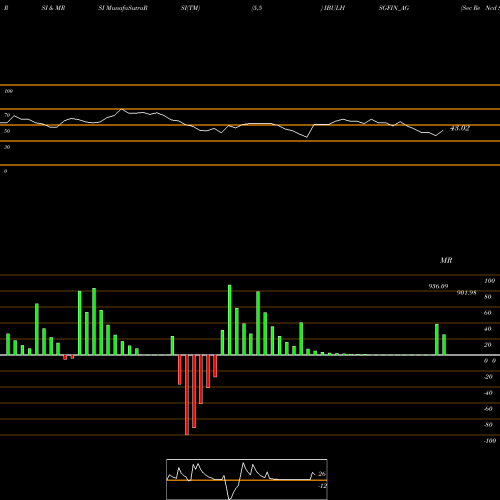Open the mini overview chart thumbnail
The image size is (500, 500).
click(x=247, y=479)
